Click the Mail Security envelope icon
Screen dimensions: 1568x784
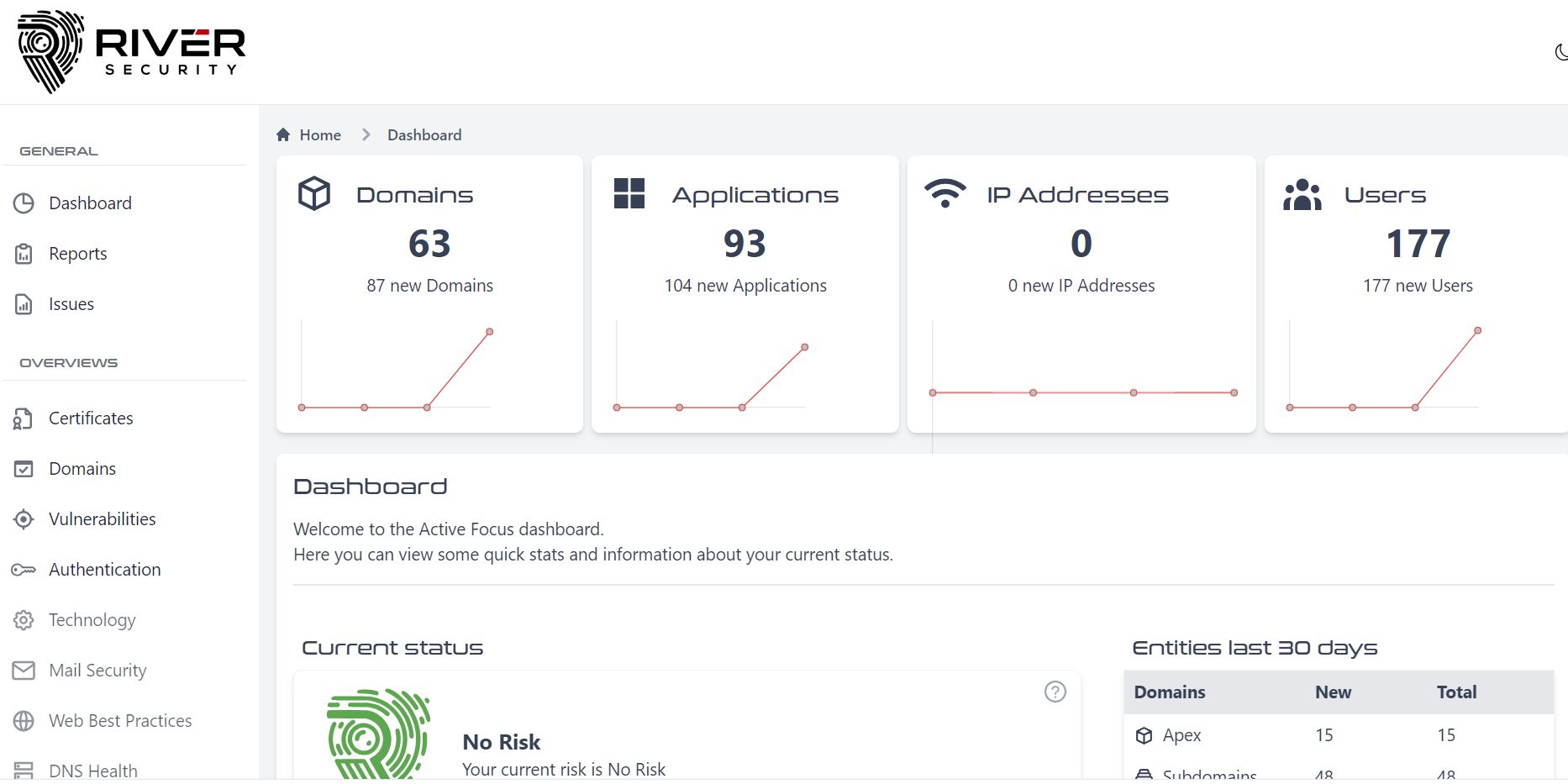coord(24,671)
